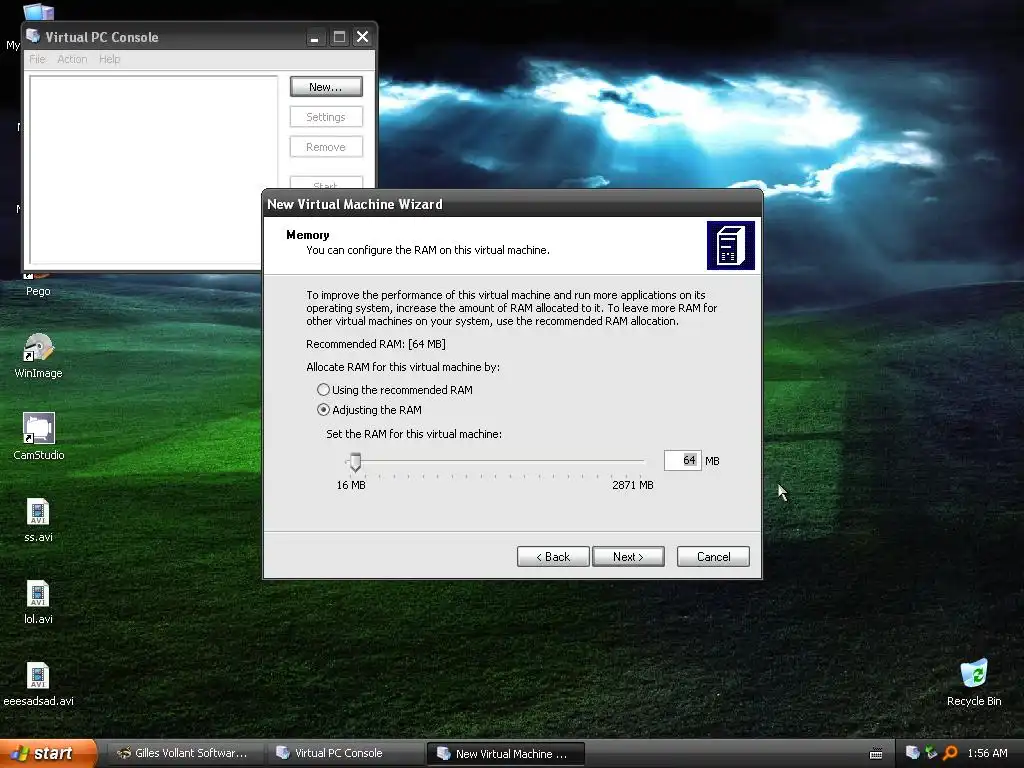Click the RAM value field showing 64
Image resolution: width=1024 pixels, height=768 pixels.
click(682, 460)
